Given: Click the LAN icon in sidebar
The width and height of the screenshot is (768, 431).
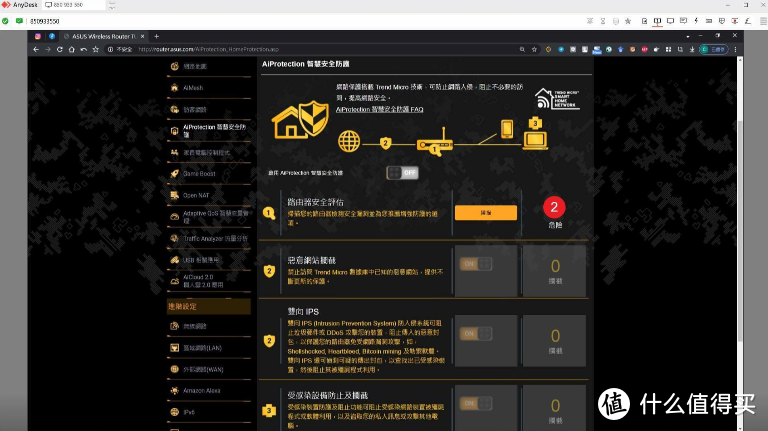Looking at the screenshot, I should point(174,348).
